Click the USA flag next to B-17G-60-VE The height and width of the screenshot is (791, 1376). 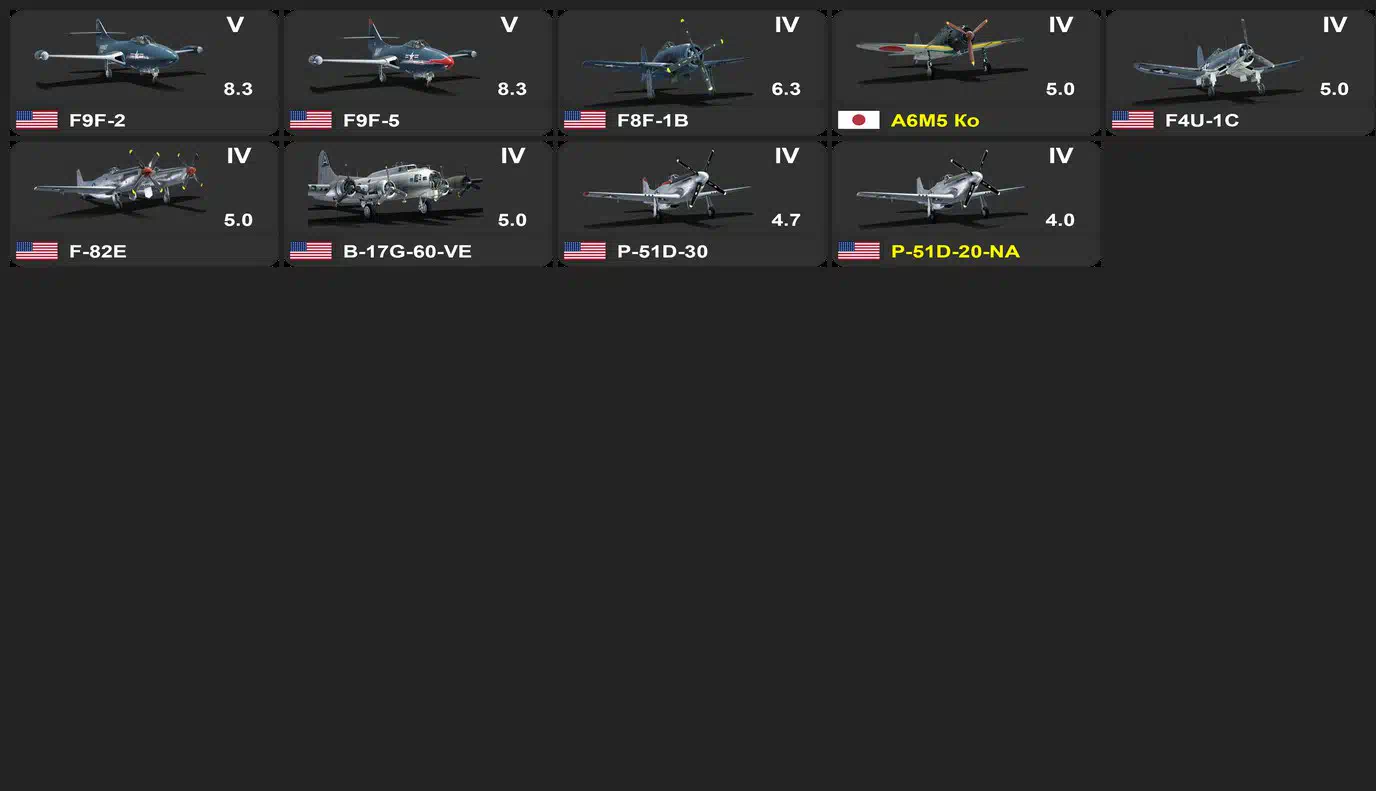coord(310,251)
